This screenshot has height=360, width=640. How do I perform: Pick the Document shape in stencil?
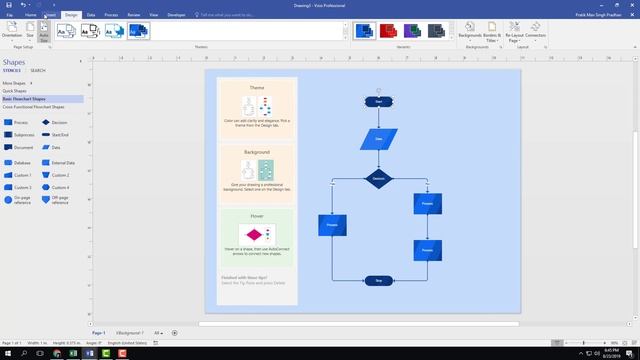pos(18,147)
